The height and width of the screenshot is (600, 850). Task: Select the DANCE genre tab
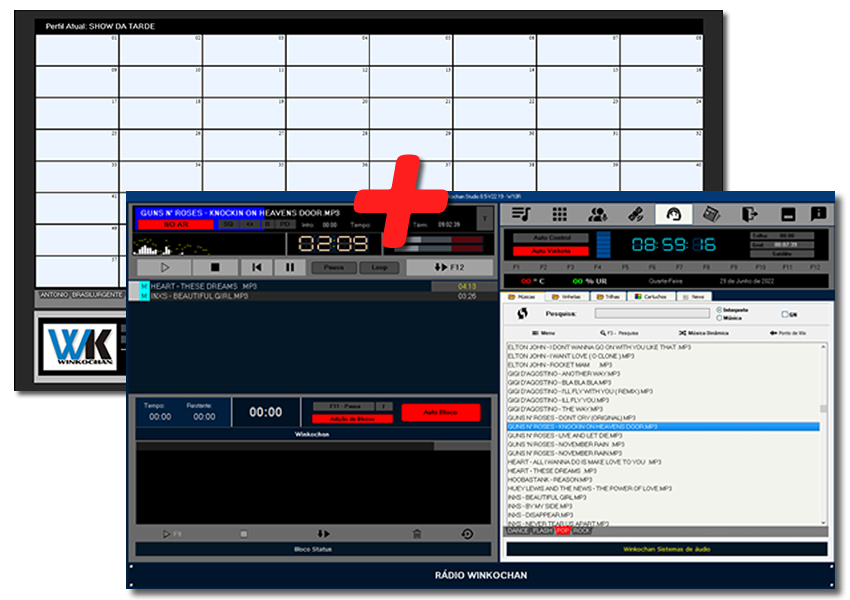point(517,531)
